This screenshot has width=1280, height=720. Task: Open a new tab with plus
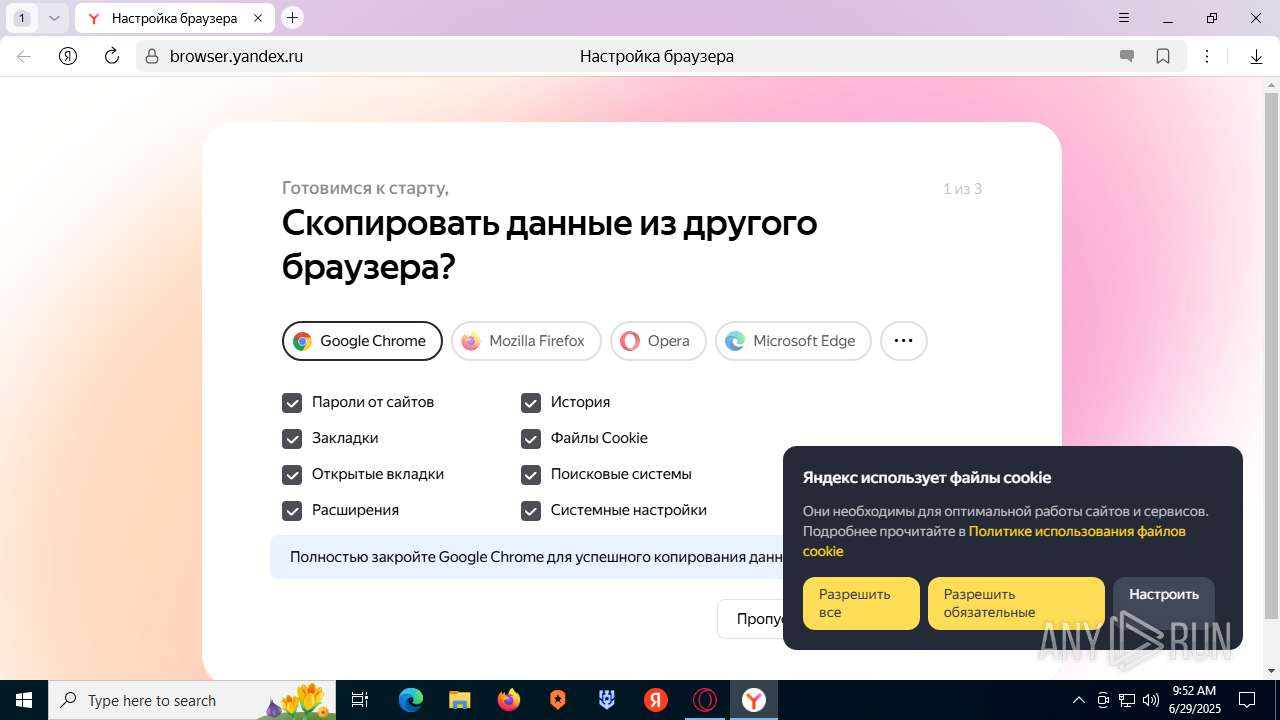coord(292,17)
